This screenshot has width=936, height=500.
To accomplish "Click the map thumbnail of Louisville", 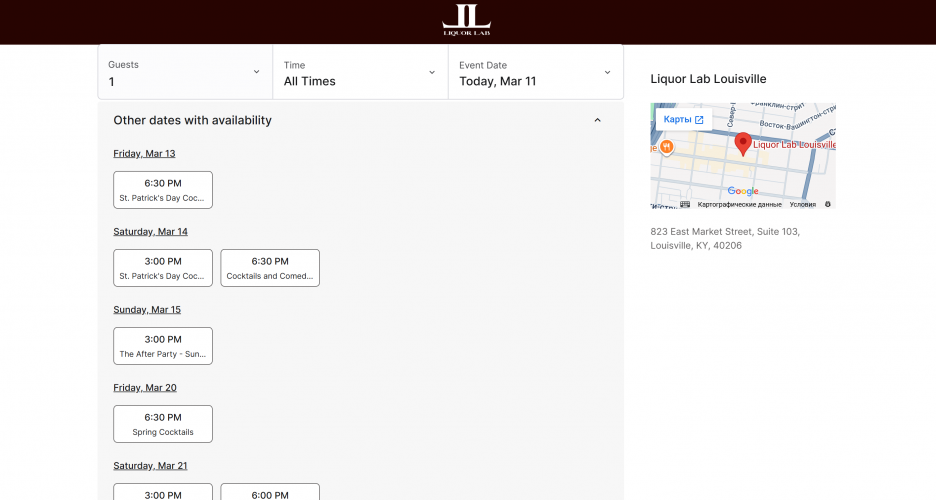I will coord(743,155).
